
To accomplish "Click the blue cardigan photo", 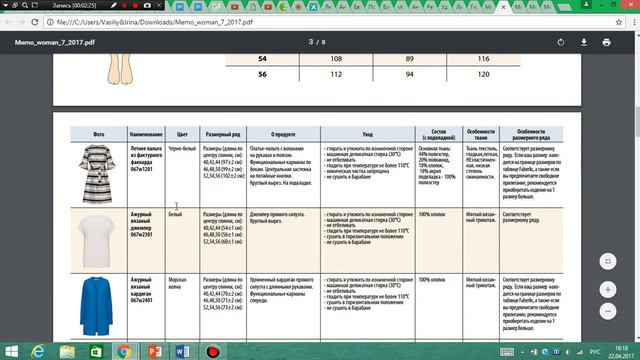I will [x=96, y=306].
